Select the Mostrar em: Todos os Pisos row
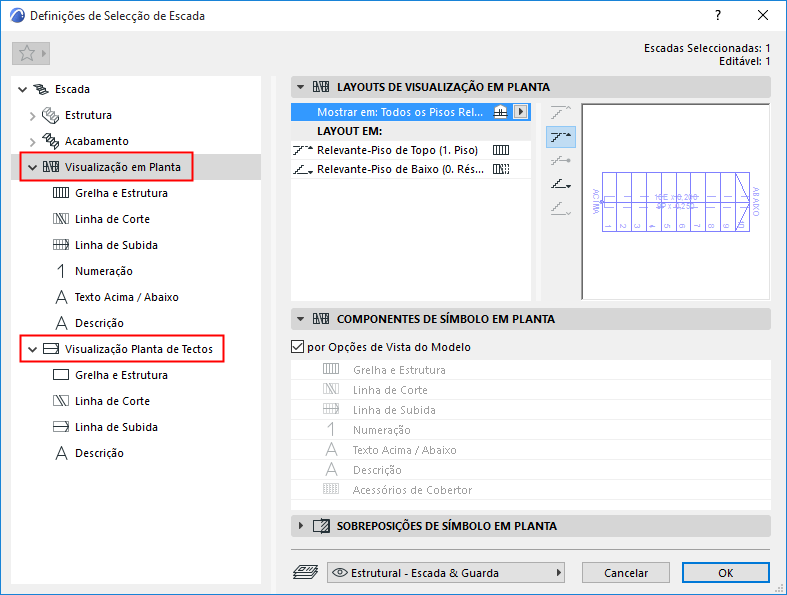The height and width of the screenshot is (595, 787). coord(411,112)
